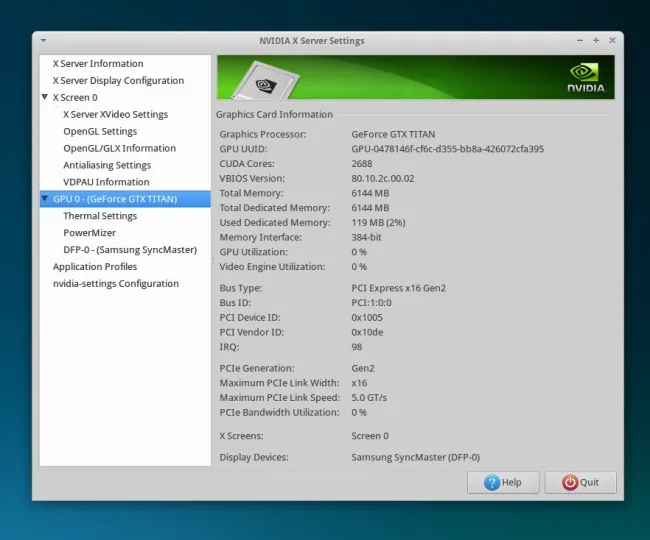
Task: Select DFP-0 Samsung SyncMaster display
Action: tap(130, 250)
